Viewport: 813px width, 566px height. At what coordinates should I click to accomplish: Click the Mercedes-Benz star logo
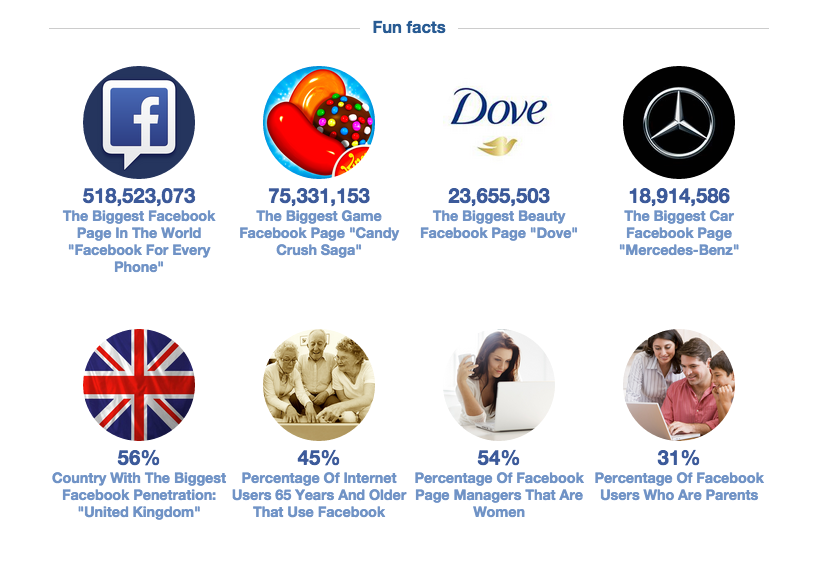click(x=679, y=123)
